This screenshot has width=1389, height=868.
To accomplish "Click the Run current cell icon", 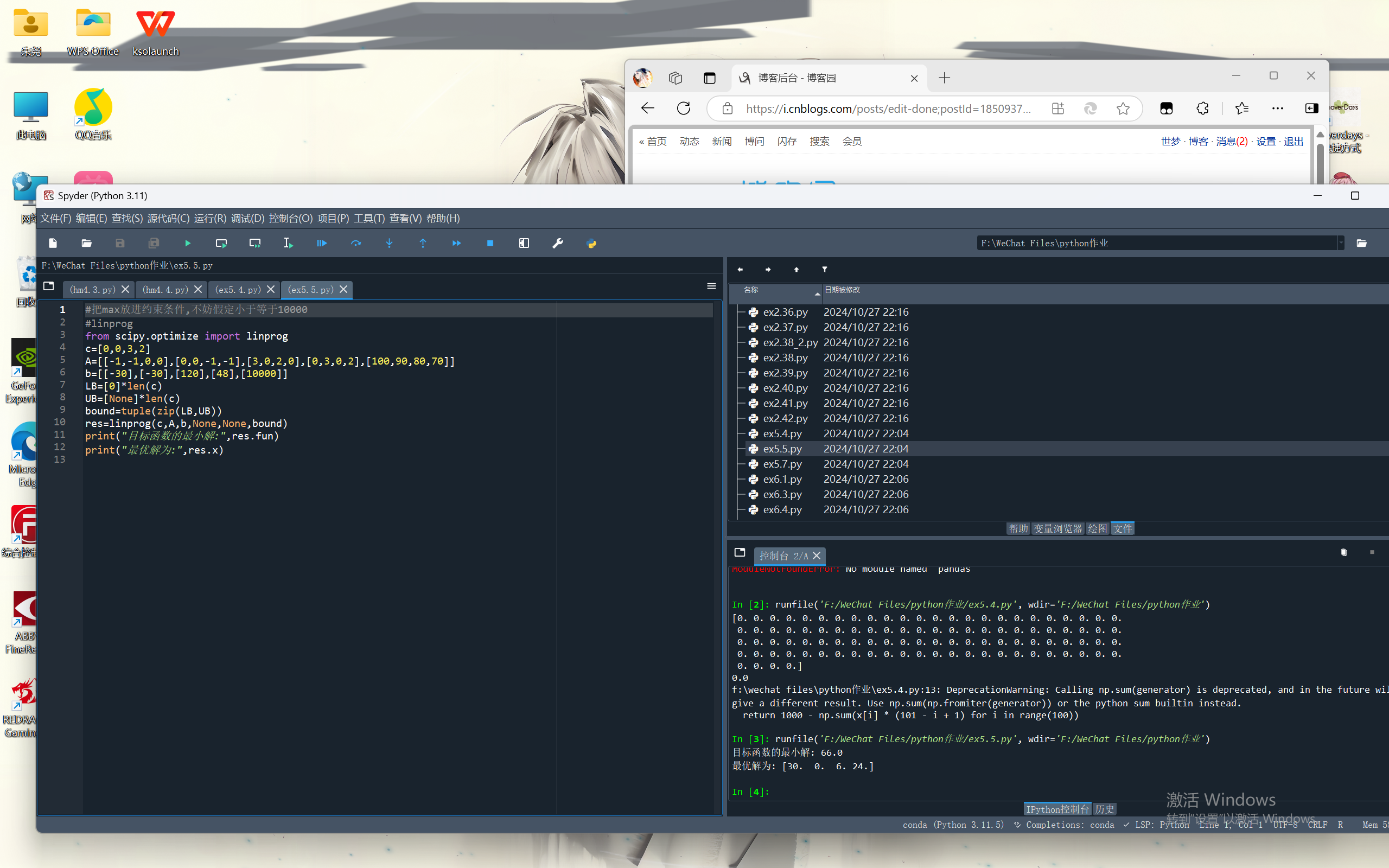I will 221,244.
